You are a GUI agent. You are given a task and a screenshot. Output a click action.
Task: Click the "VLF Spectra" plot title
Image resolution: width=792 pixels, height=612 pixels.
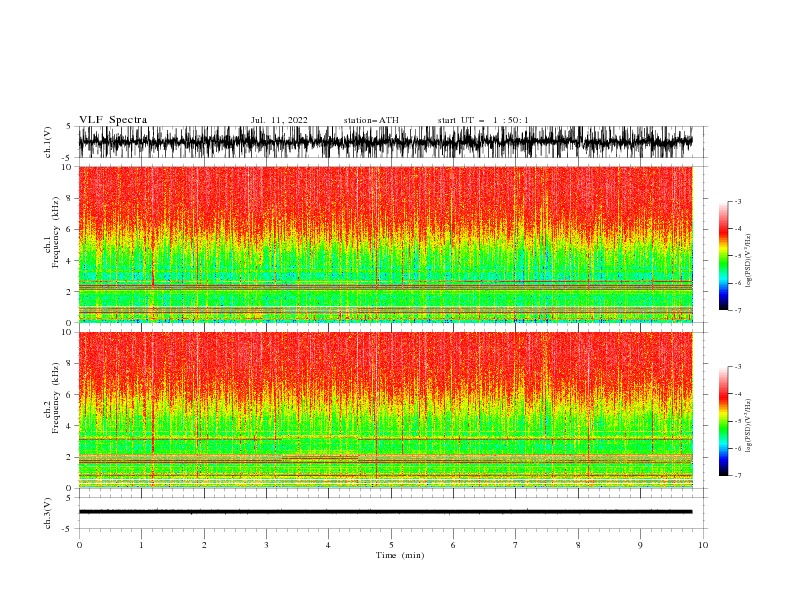[113, 120]
